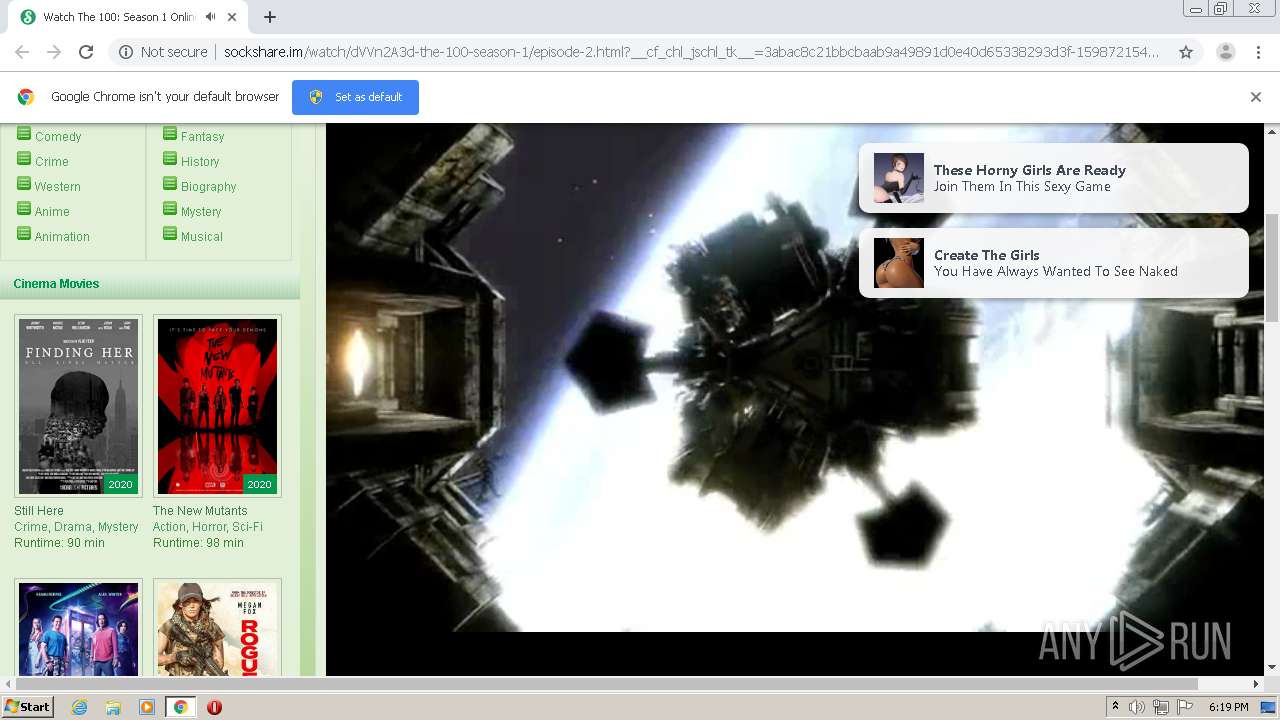Open the Western genre link

click(x=58, y=187)
